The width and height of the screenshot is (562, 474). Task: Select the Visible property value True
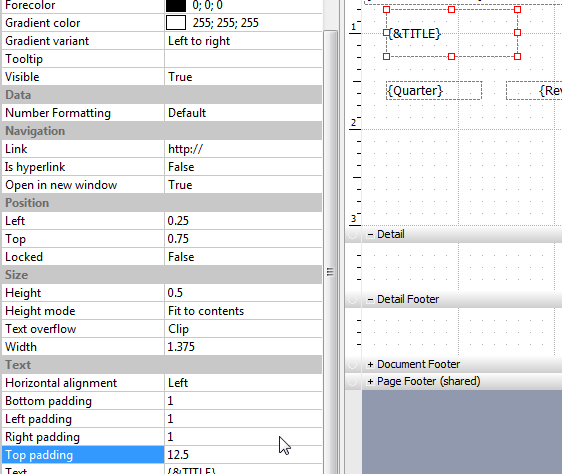pyautogui.click(x=243, y=77)
